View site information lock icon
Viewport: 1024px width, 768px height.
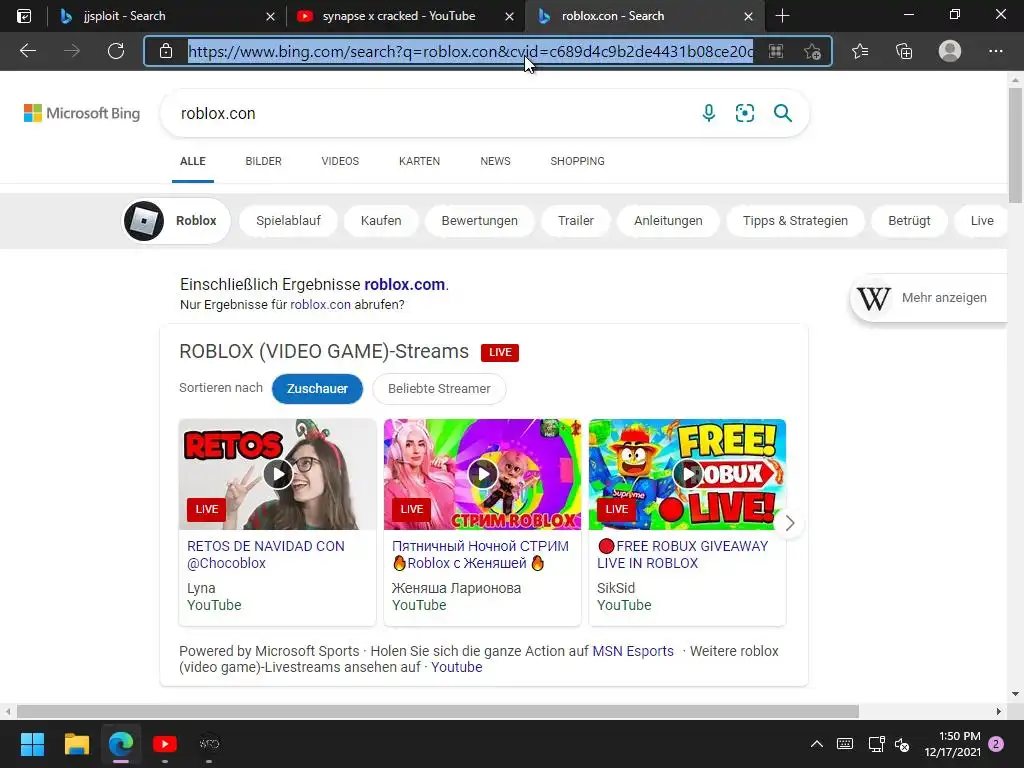tap(166, 51)
